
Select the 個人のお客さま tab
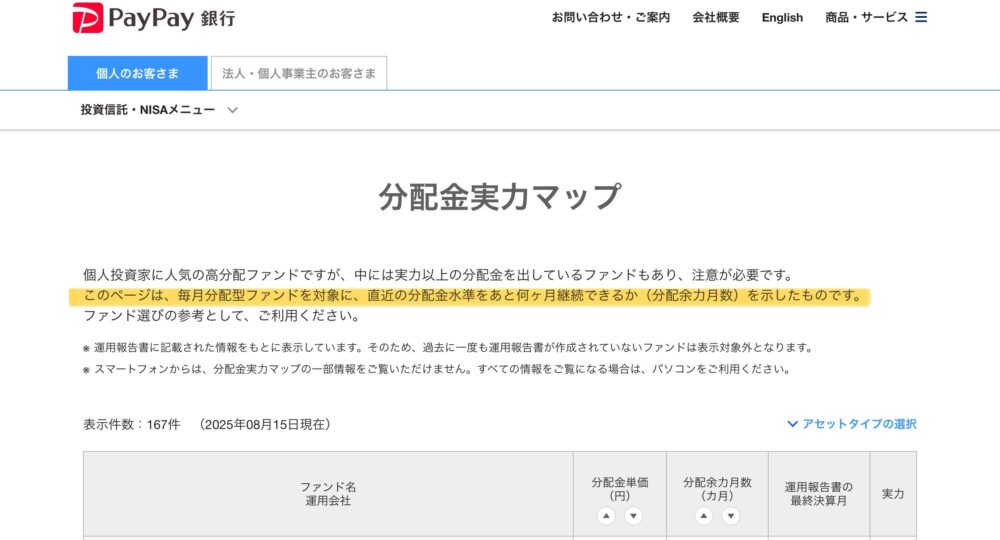pyautogui.click(x=138, y=73)
